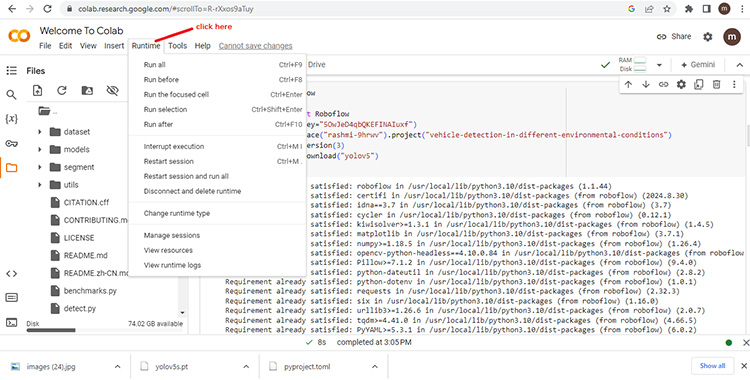750x380 pixels.
Task: Expand the models folder
Action: pos(40,149)
